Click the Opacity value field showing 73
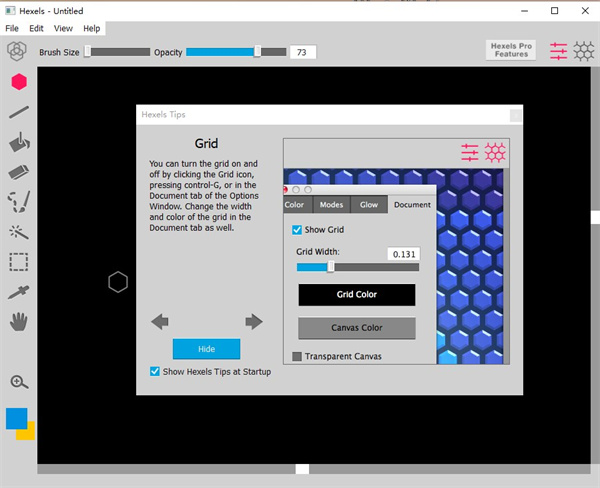Image resolution: width=600 pixels, height=488 pixels. (x=303, y=52)
